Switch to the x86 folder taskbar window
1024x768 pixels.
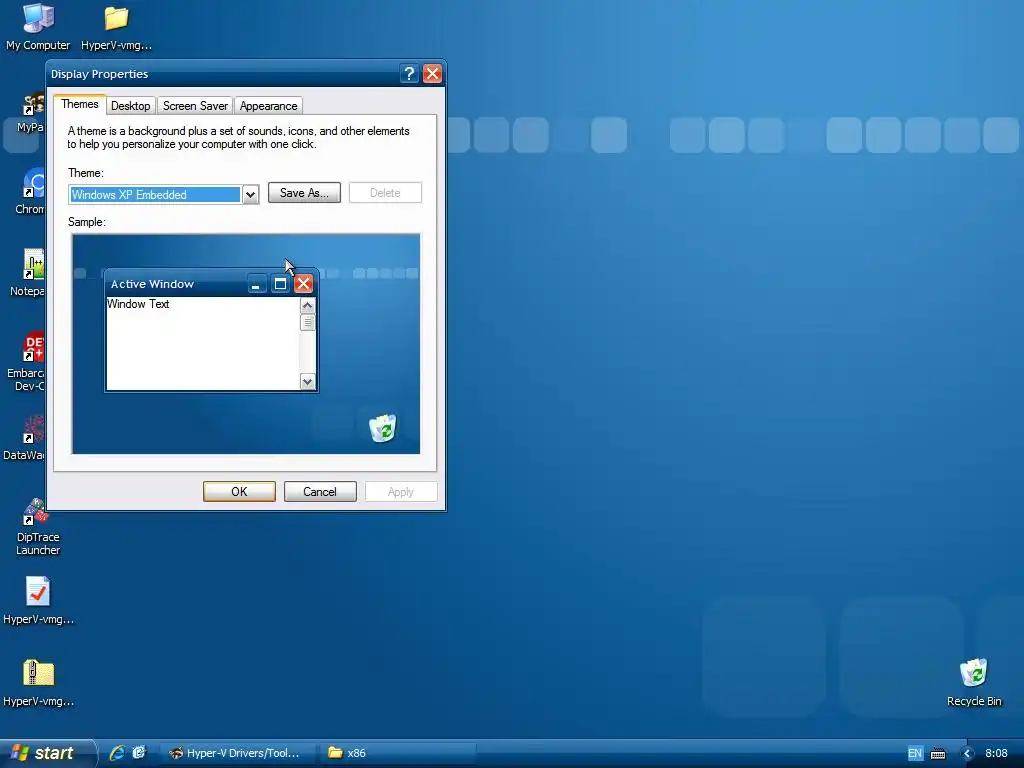coord(396,753)
